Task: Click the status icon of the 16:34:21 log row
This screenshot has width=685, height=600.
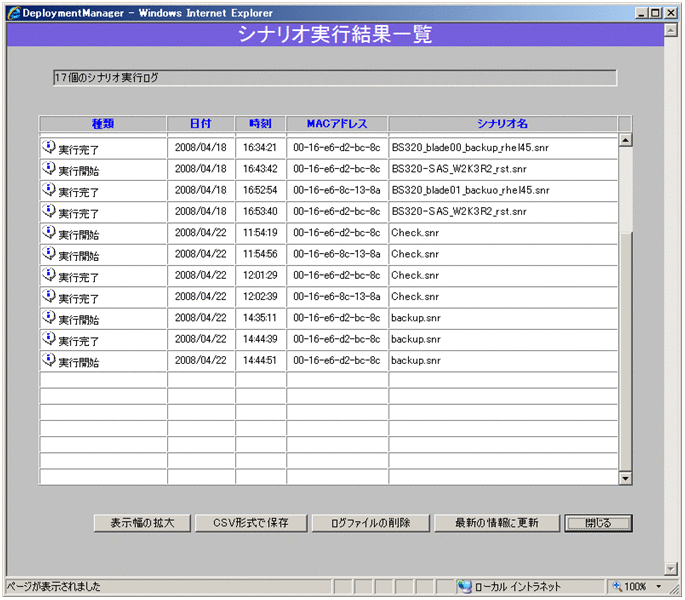Action: [x=49, y=147]
